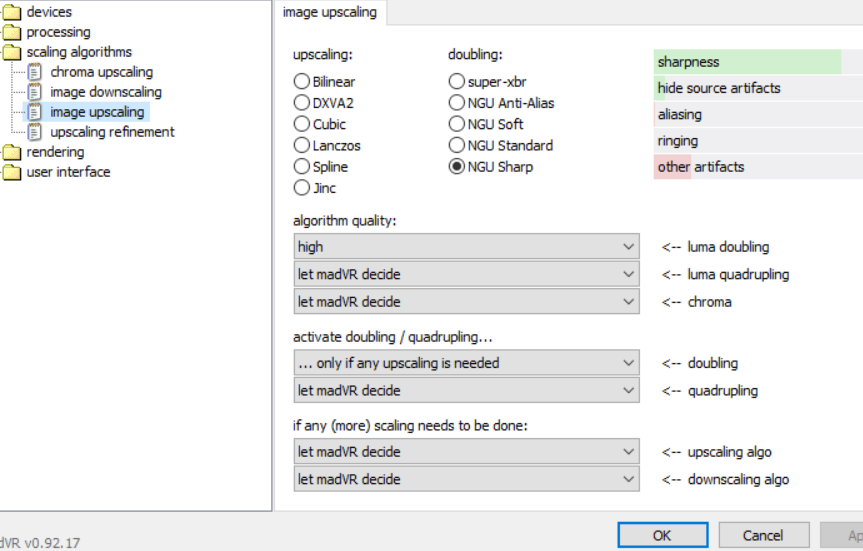The image size is (863, 551).
Task: Open the upscaling algo dropdown
Action: pyautogui.click(x=466, y=451)
